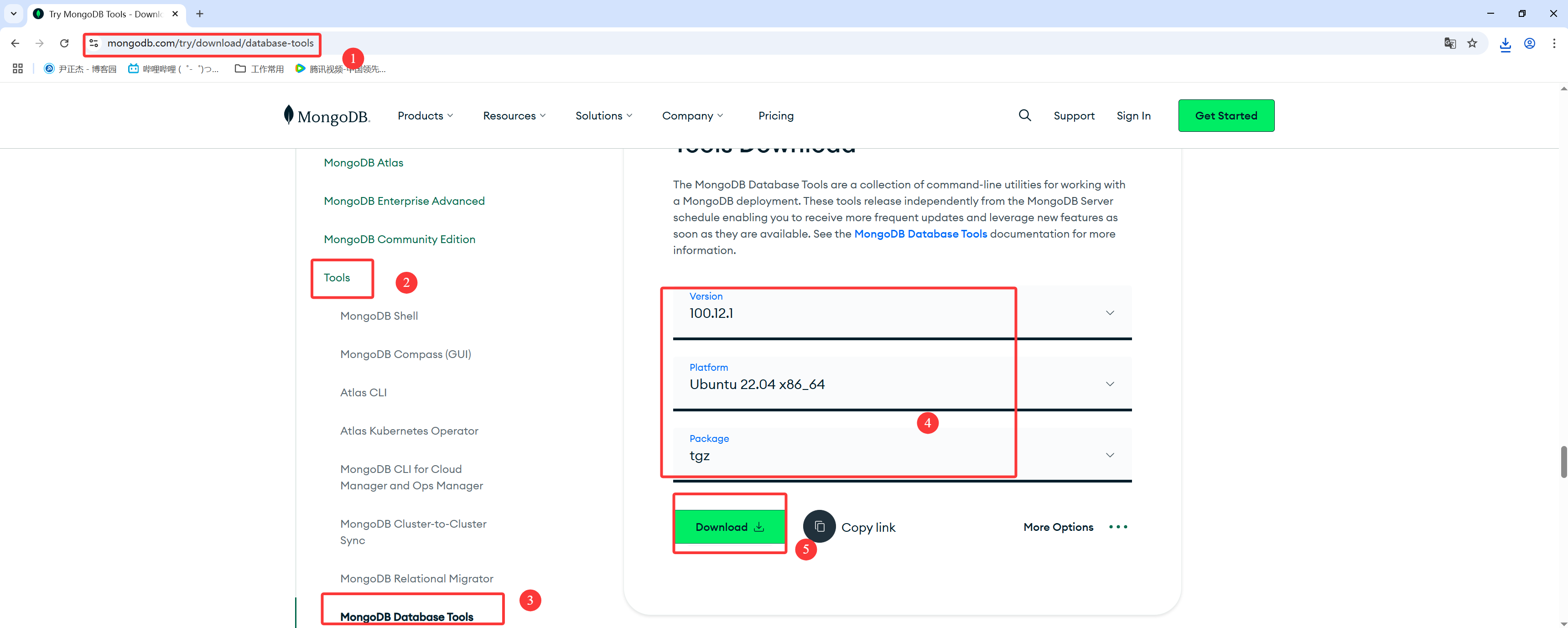Expand the Version dropdown showing 100.12.1
Screen dimensions: 1568x628
(x=1109, y=312)
